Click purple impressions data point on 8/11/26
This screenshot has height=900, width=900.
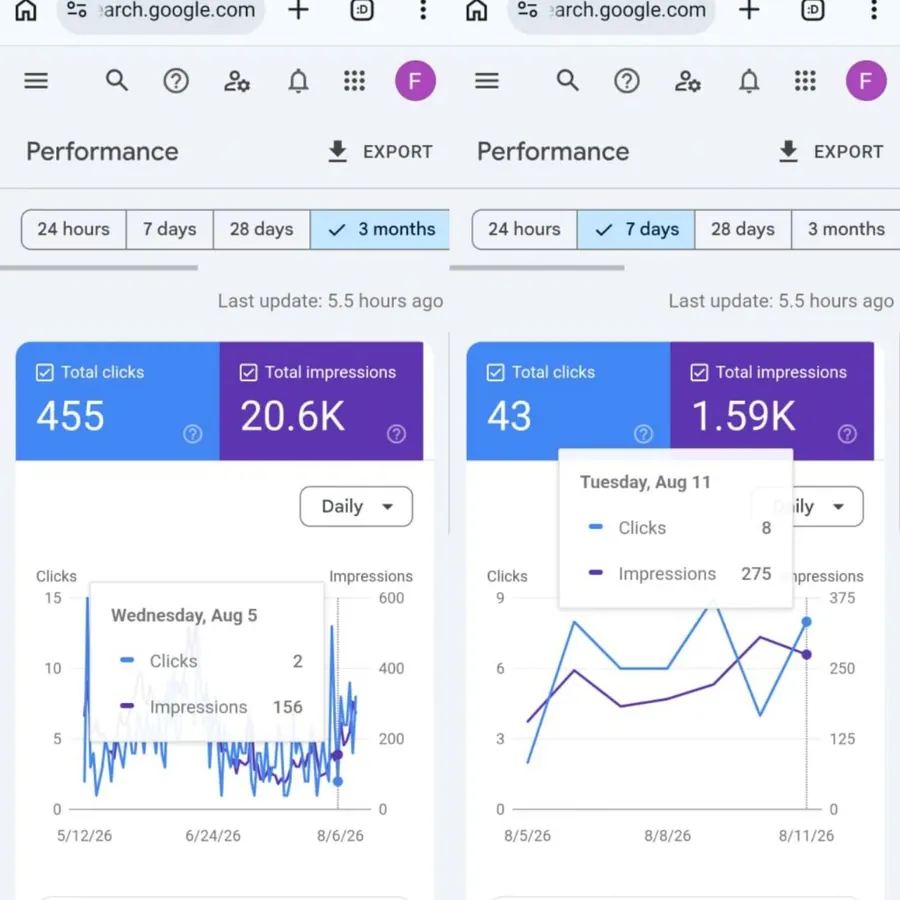tap(806, 654)
